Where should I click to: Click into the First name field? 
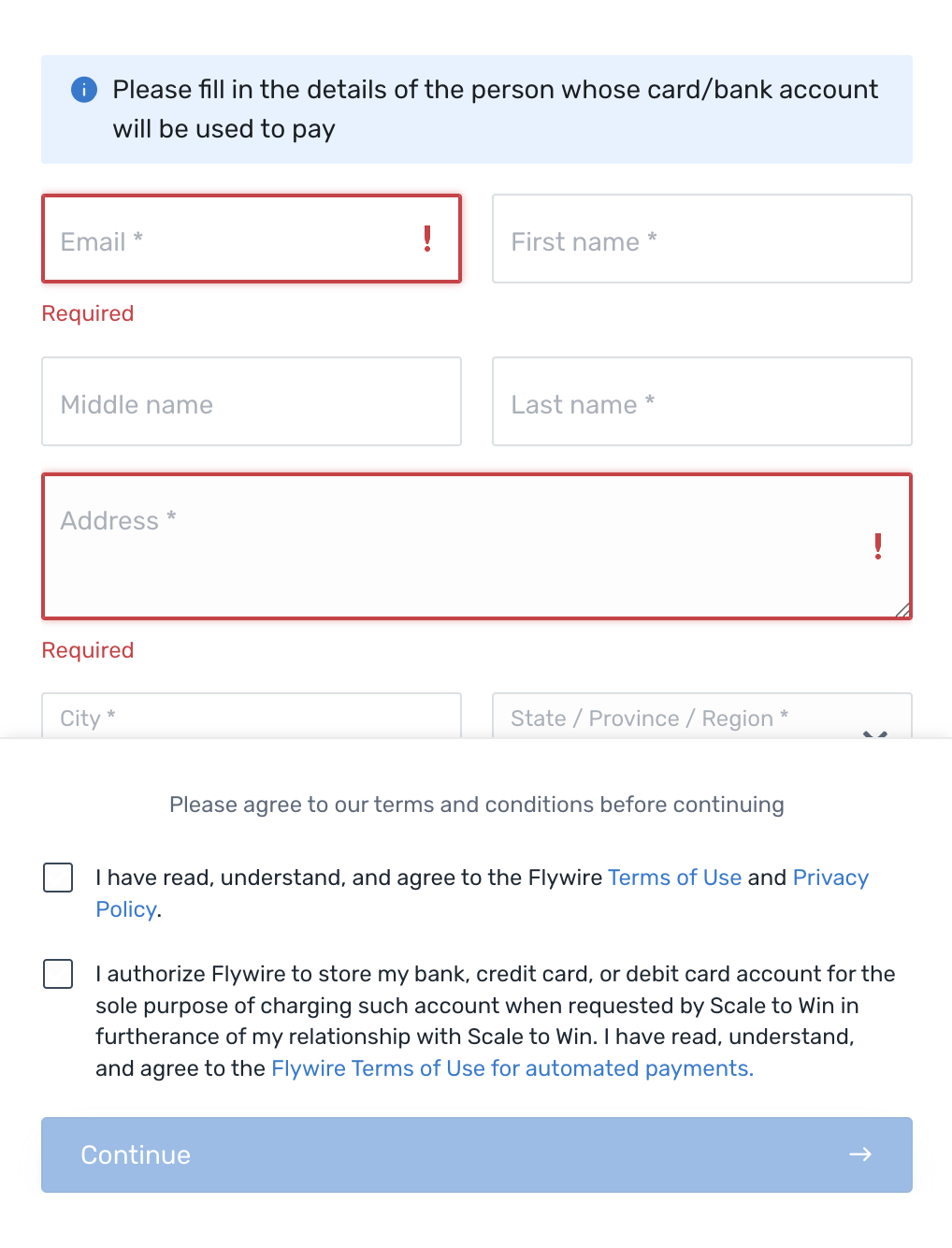tap(701, 239)
